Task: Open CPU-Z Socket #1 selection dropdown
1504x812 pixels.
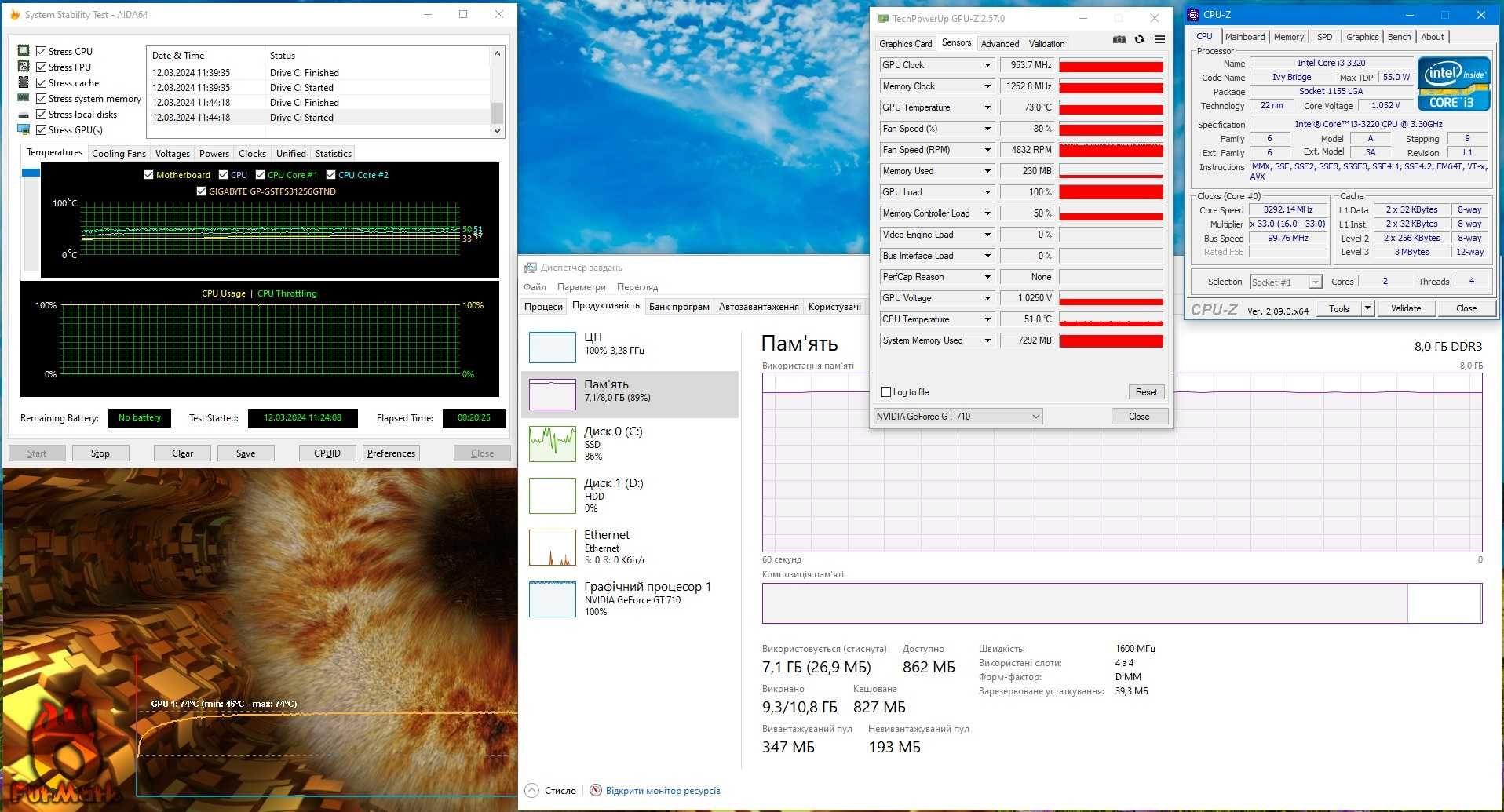Action: point(1286,282)
